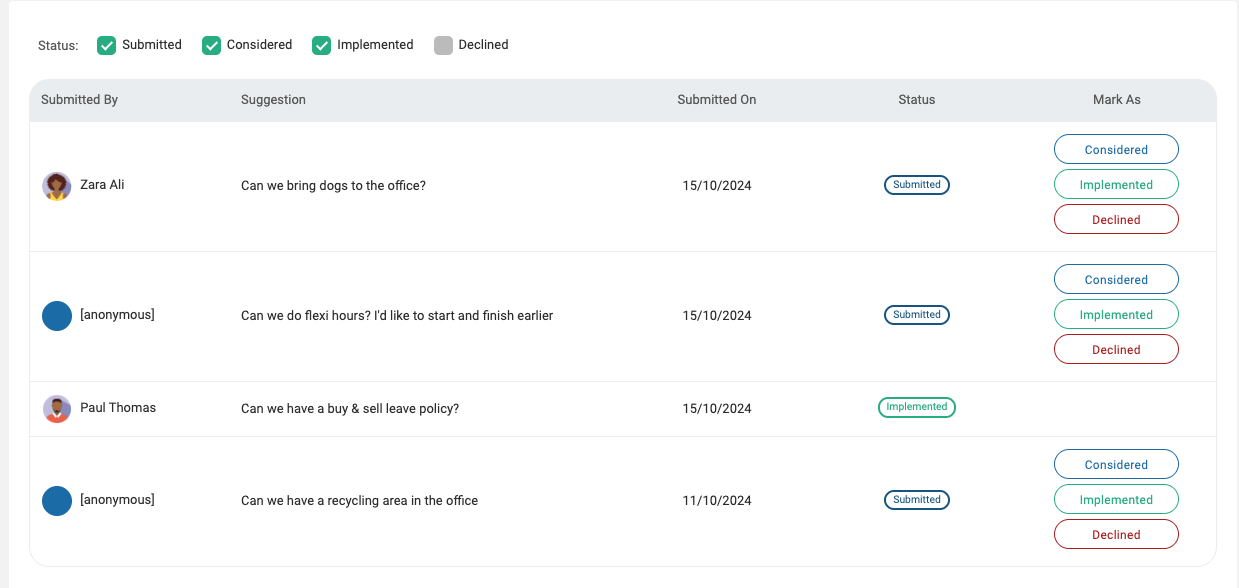Uncheck the Considered status filter
This screenshot has height=588, width=1239.
(211, 45)
